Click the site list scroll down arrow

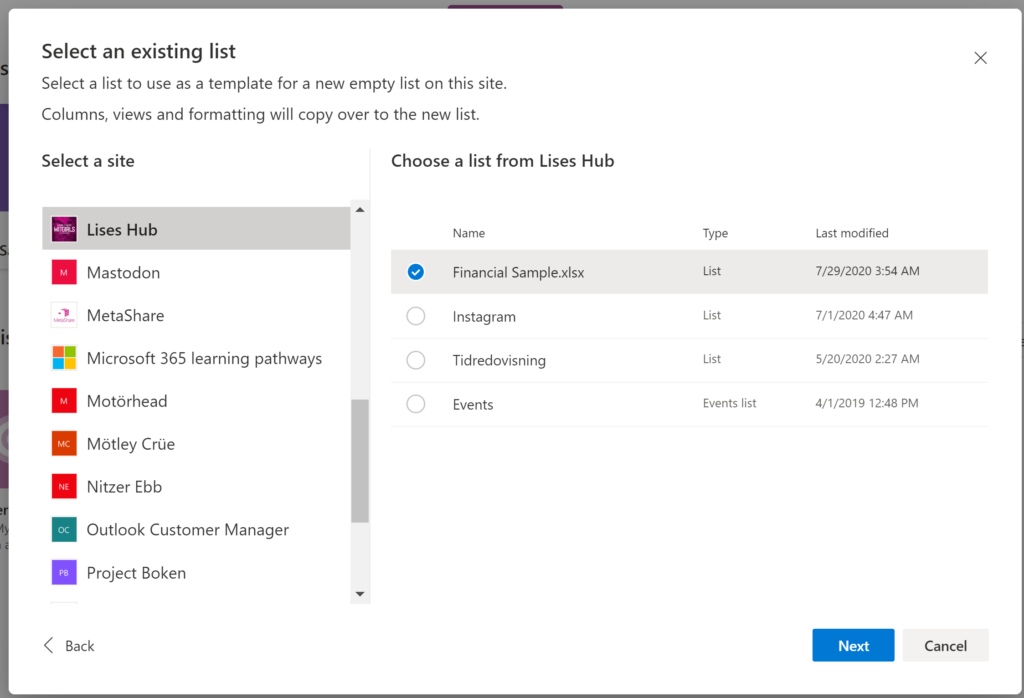point(360,594)
